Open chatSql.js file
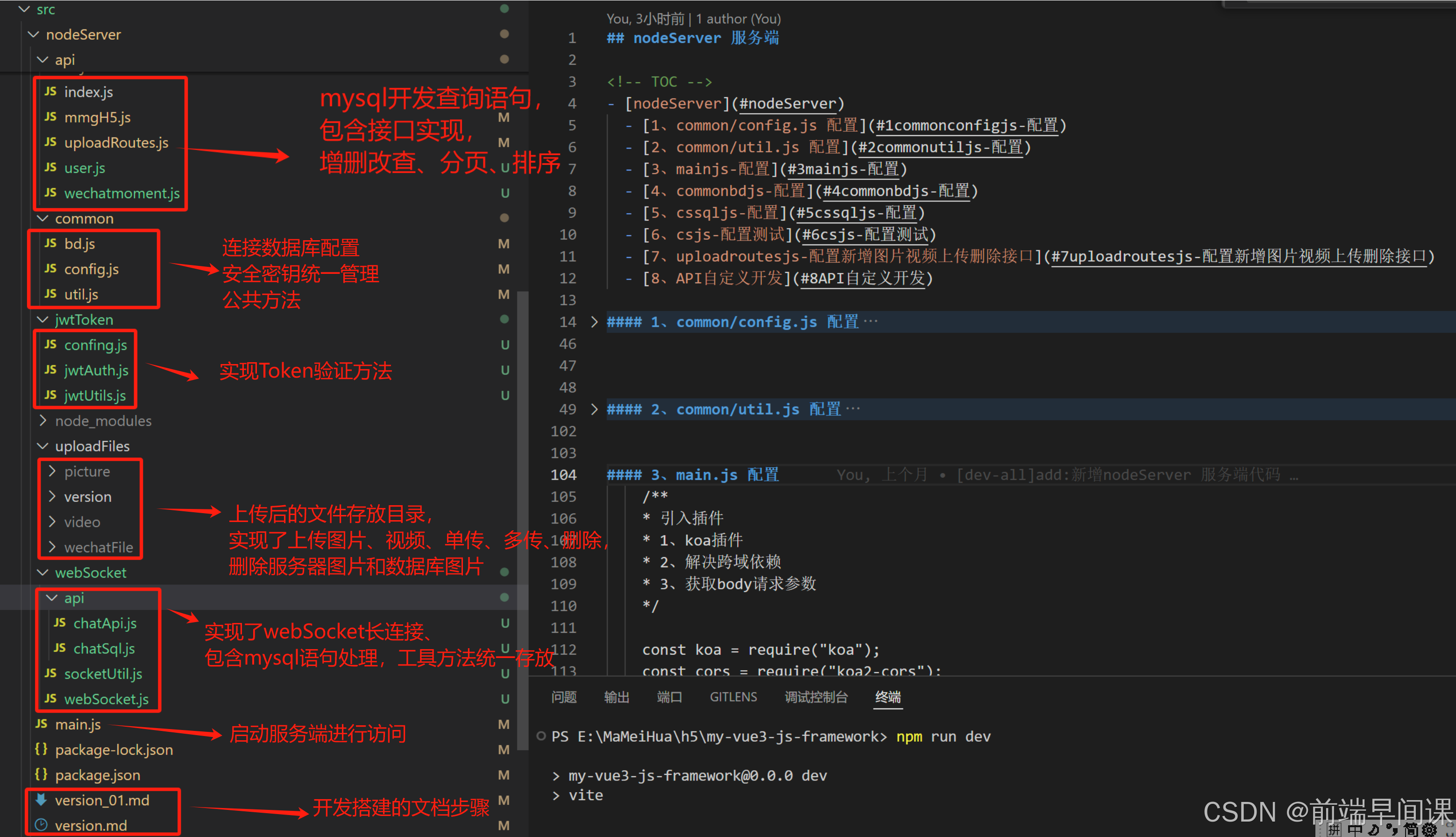 [x=104, y=649]
